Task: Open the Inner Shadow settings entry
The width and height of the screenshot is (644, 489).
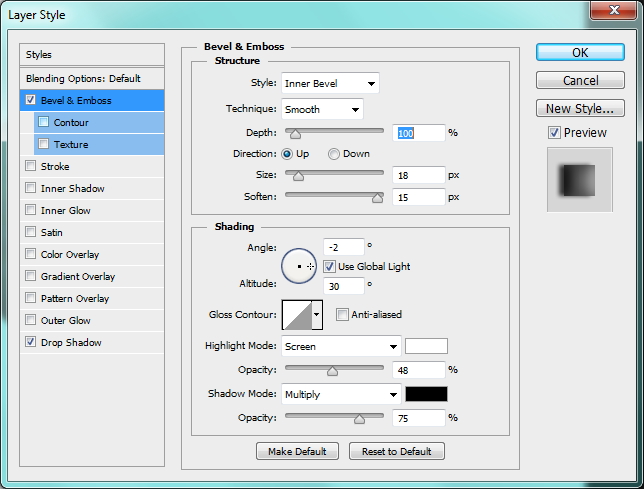Action: (72, 189)
